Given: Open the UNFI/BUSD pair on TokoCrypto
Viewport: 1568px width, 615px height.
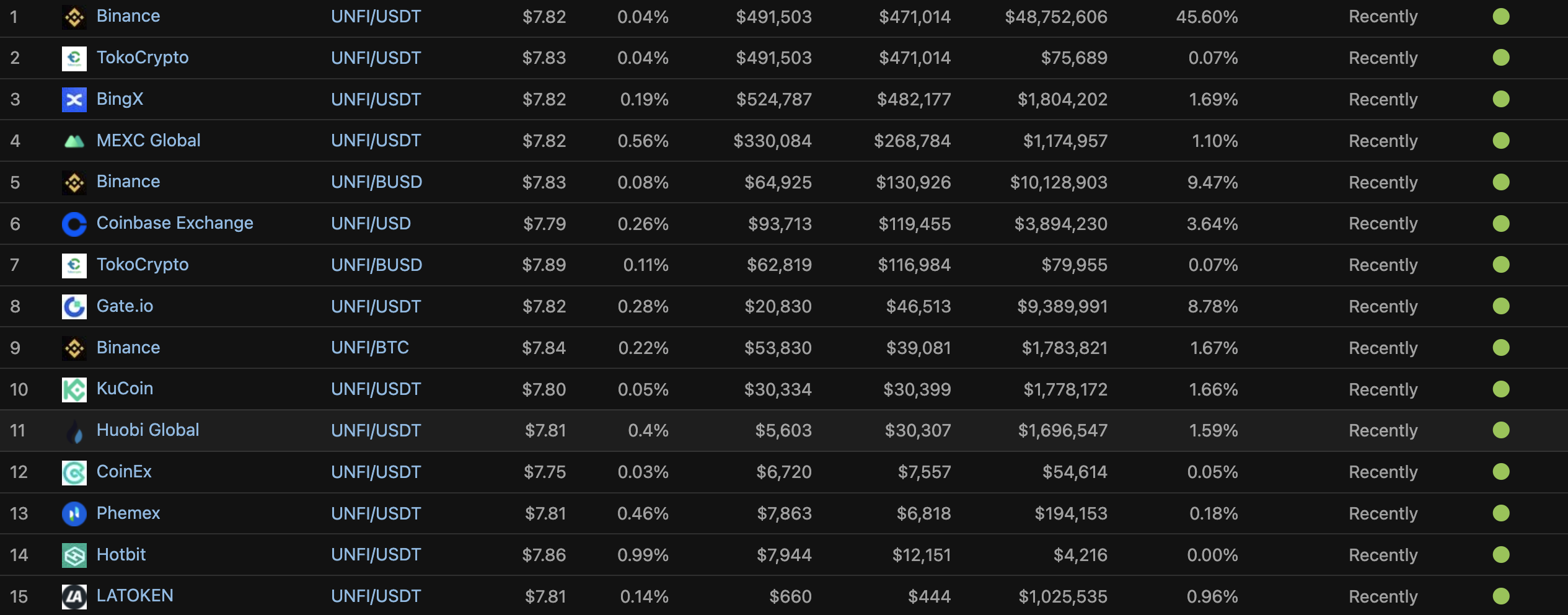Looking at the screenshot, I should [x=376, y=265].
